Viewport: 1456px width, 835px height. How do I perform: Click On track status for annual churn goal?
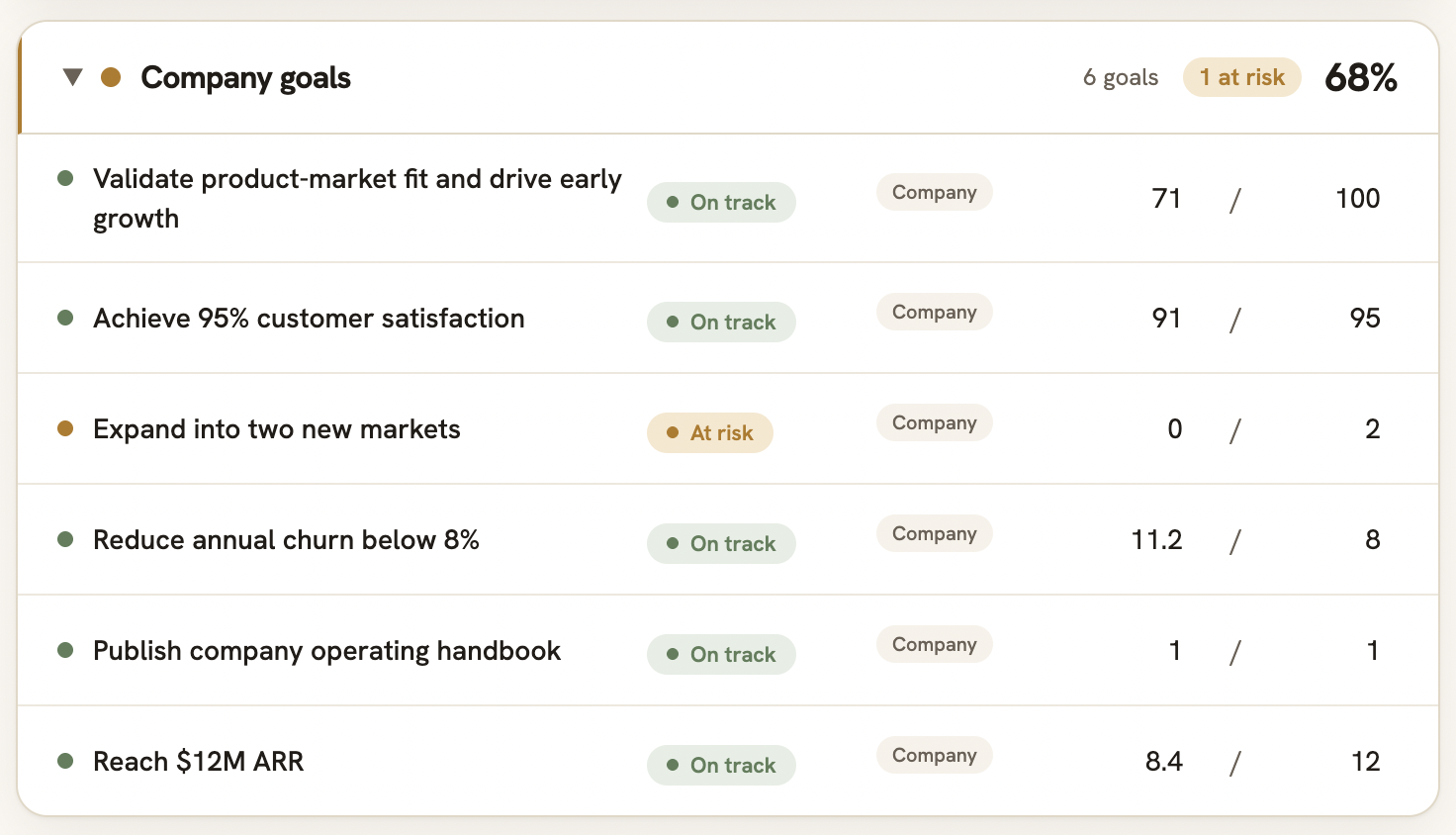721,543
